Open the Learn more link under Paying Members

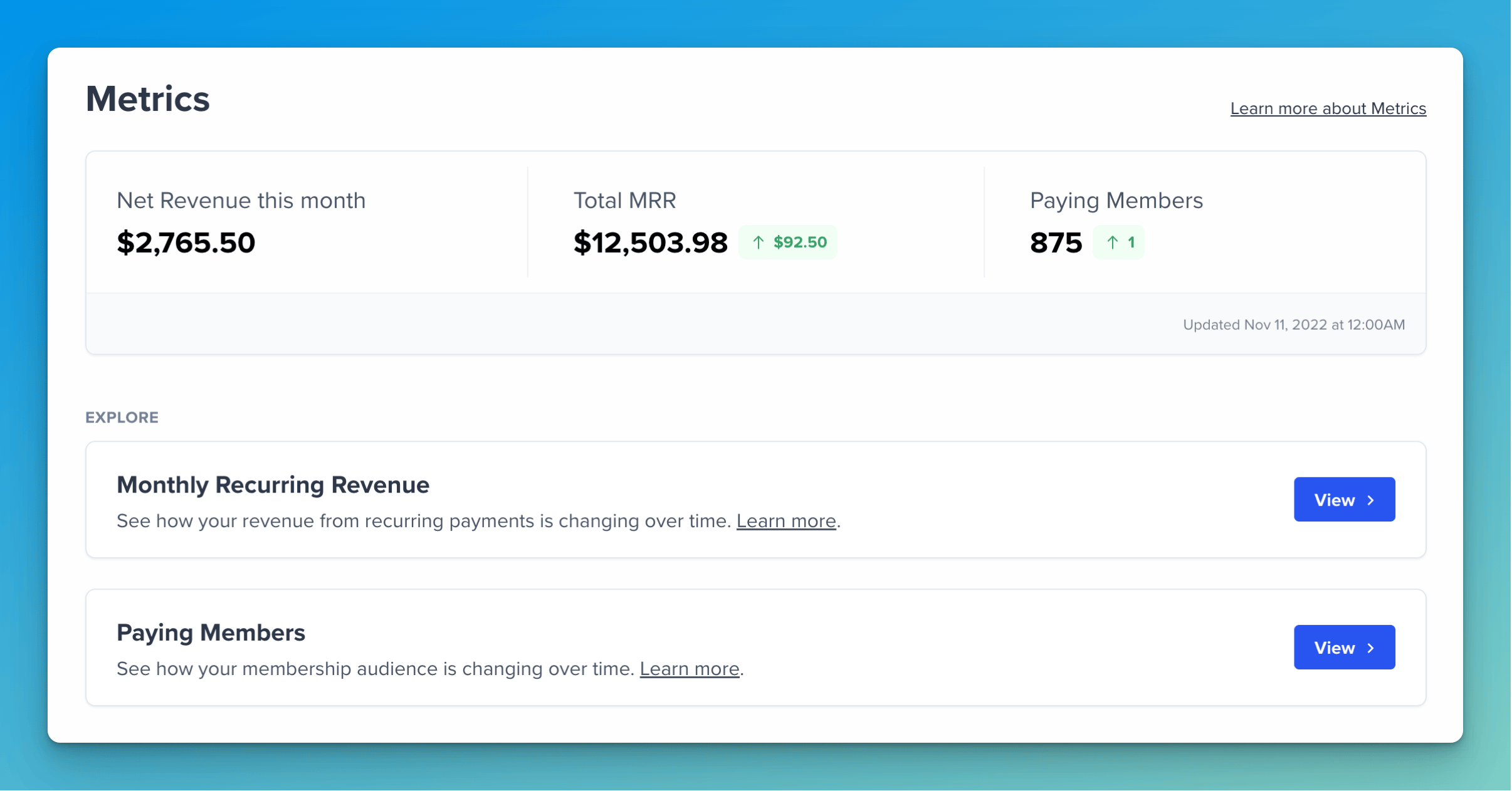(689, 669)
